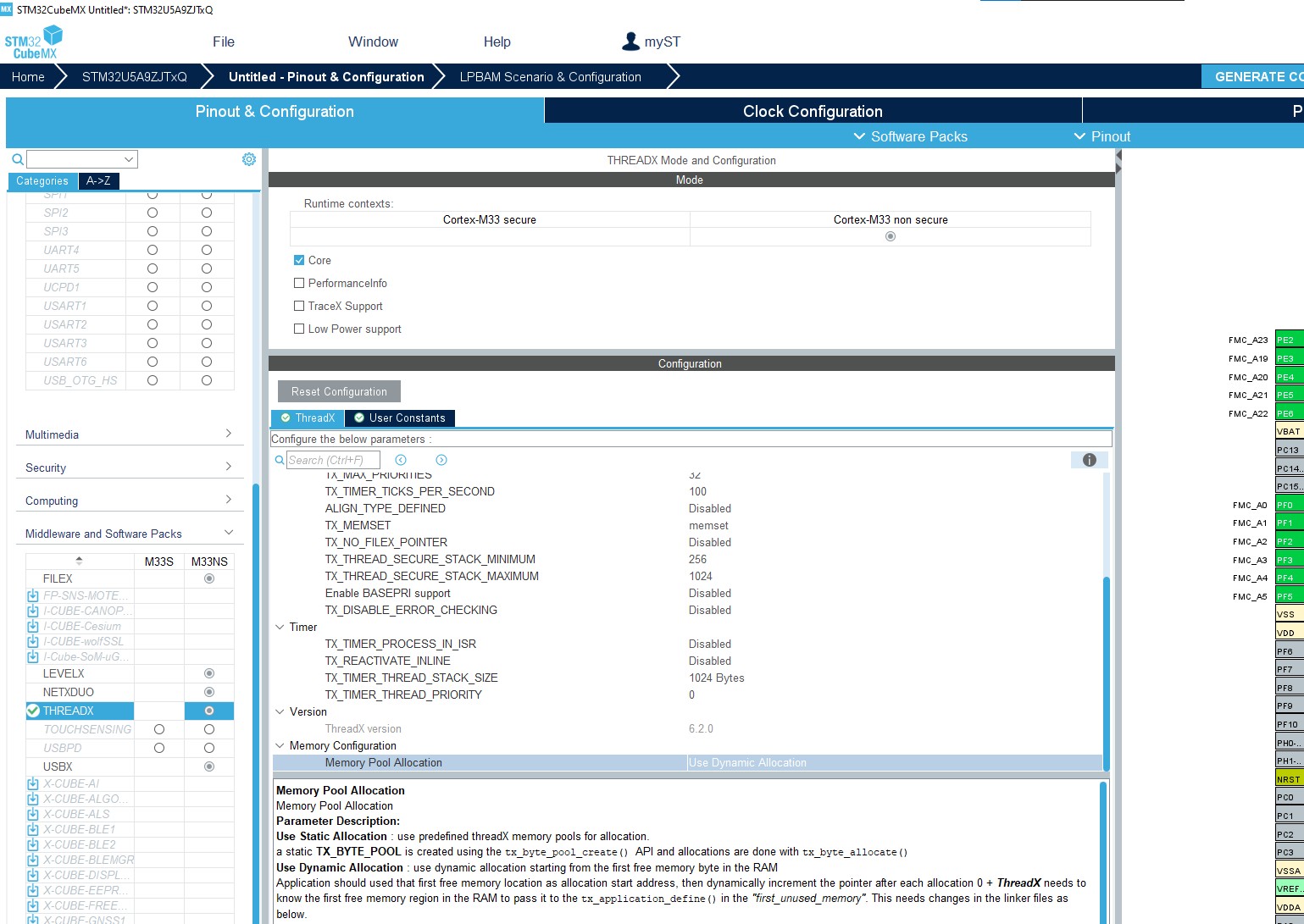Image resolution: width=1304 pixels, height=924 pixels.
Task: Click the STM32CubeMX logo
Action: (x=34, y=41)
